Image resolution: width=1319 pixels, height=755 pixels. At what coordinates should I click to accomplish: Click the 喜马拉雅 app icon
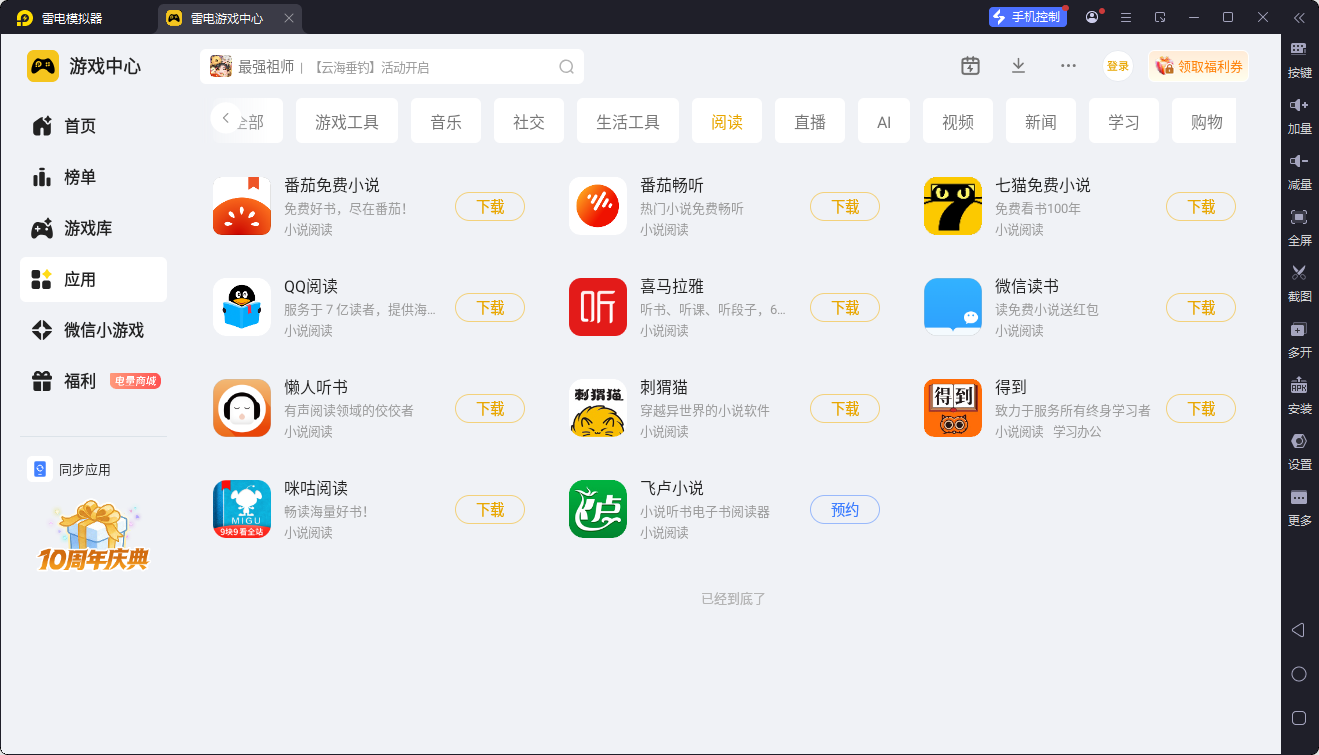point(598,307)
